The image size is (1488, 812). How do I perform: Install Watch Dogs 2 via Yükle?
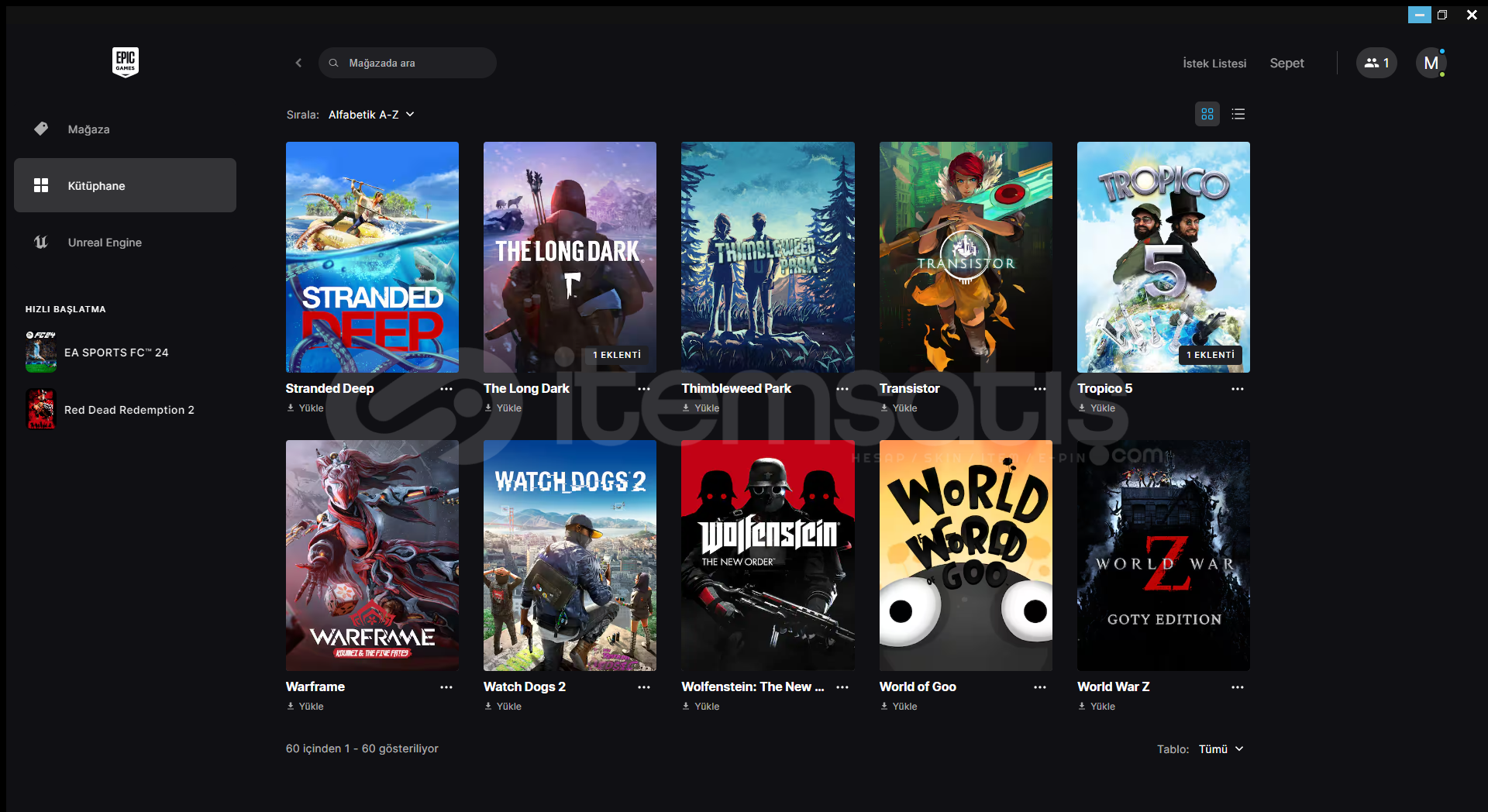pos(503,707)
